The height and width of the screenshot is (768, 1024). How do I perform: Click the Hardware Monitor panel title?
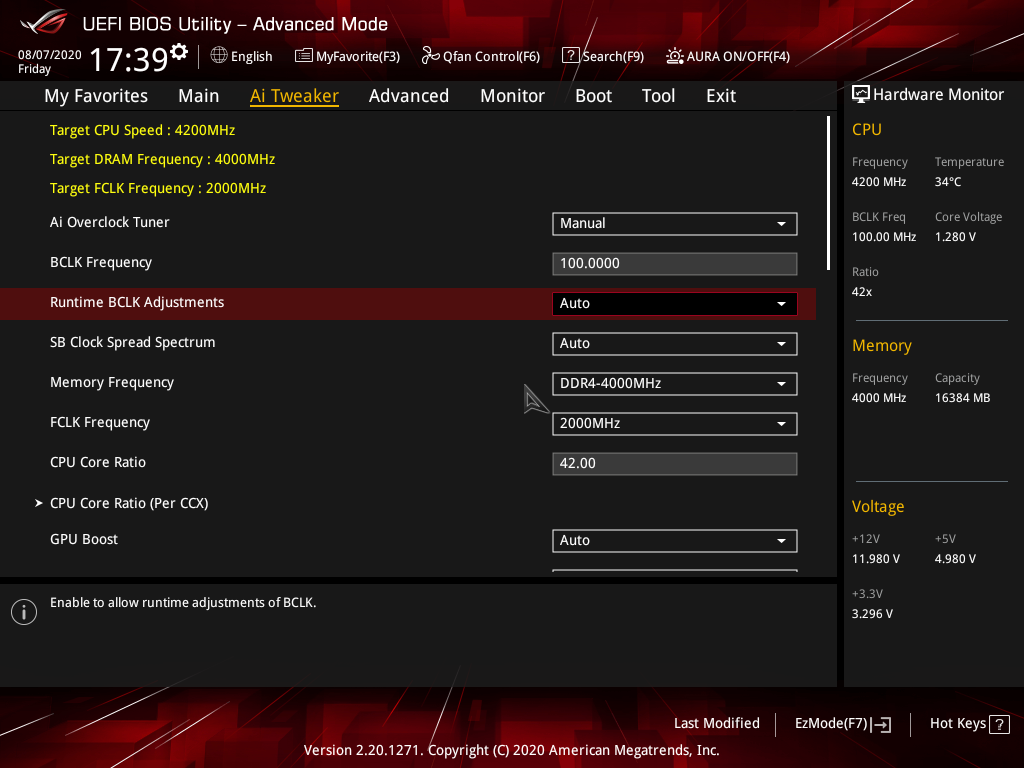[938, 95]
